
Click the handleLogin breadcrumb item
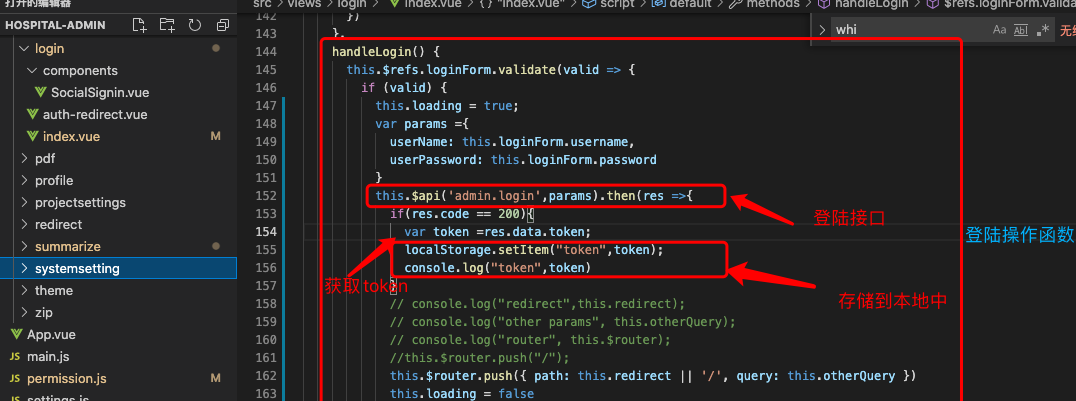(x=863, y=4)
